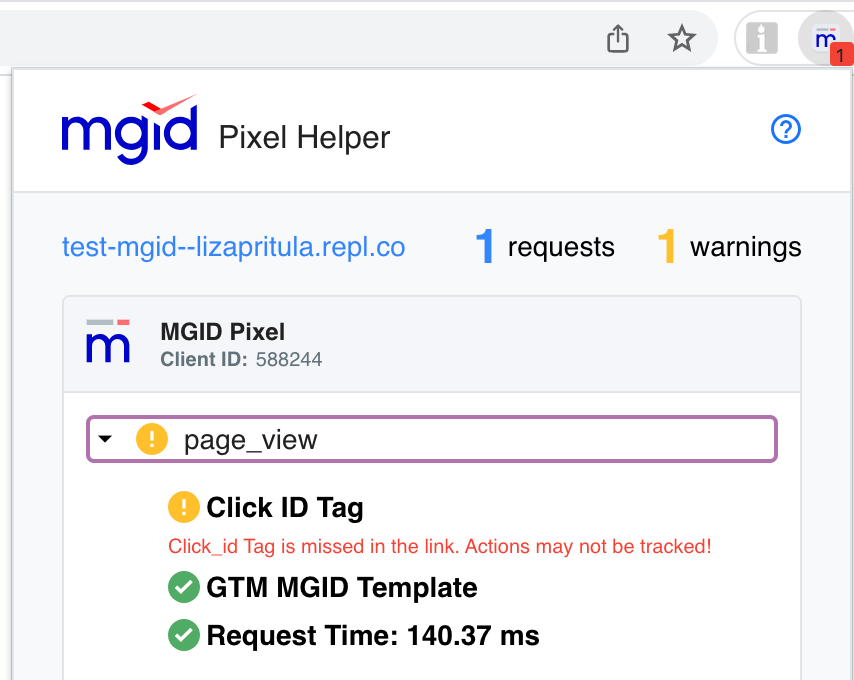Image resolution: width=854 pixels, height=680 pixels.
Task: Click the Client ID 588244 label
Action: point(240,359)
